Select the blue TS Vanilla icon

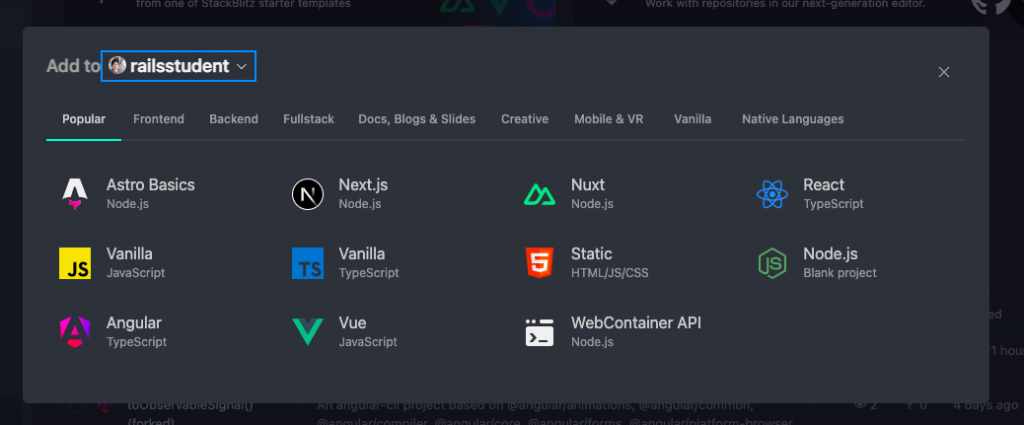pos(307,263)
